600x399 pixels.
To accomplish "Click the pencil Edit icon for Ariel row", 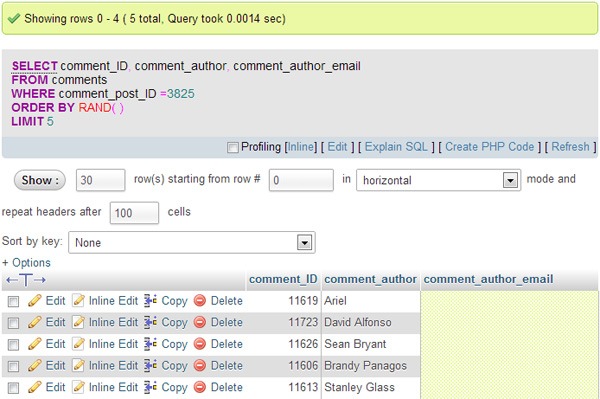I will tap(34, 301).
